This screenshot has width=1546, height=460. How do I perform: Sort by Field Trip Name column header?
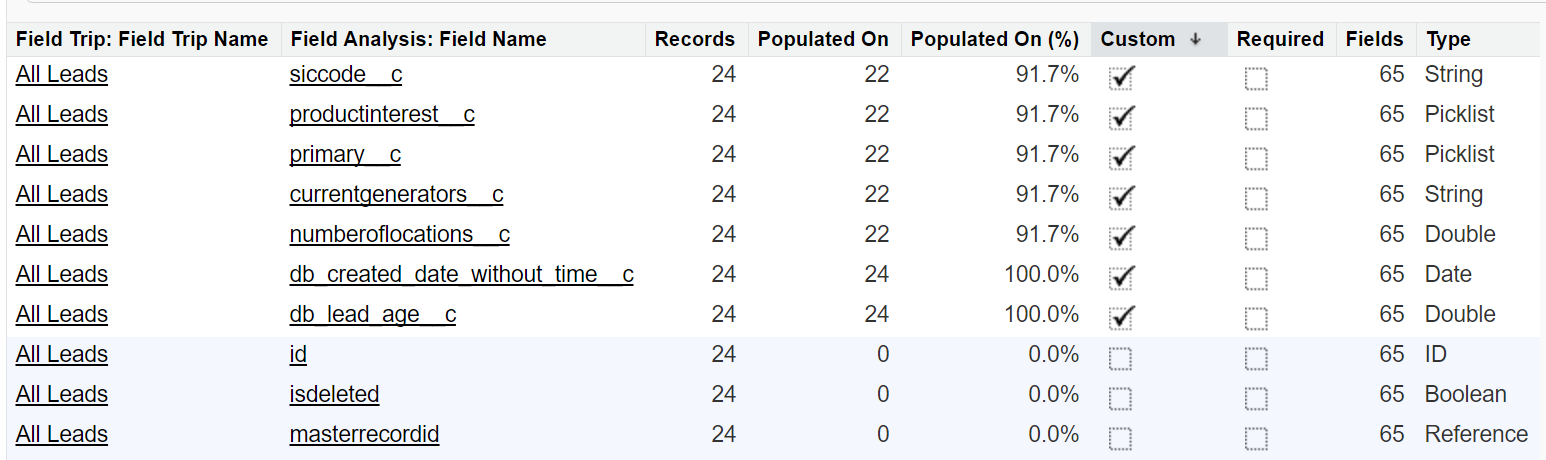142,40
